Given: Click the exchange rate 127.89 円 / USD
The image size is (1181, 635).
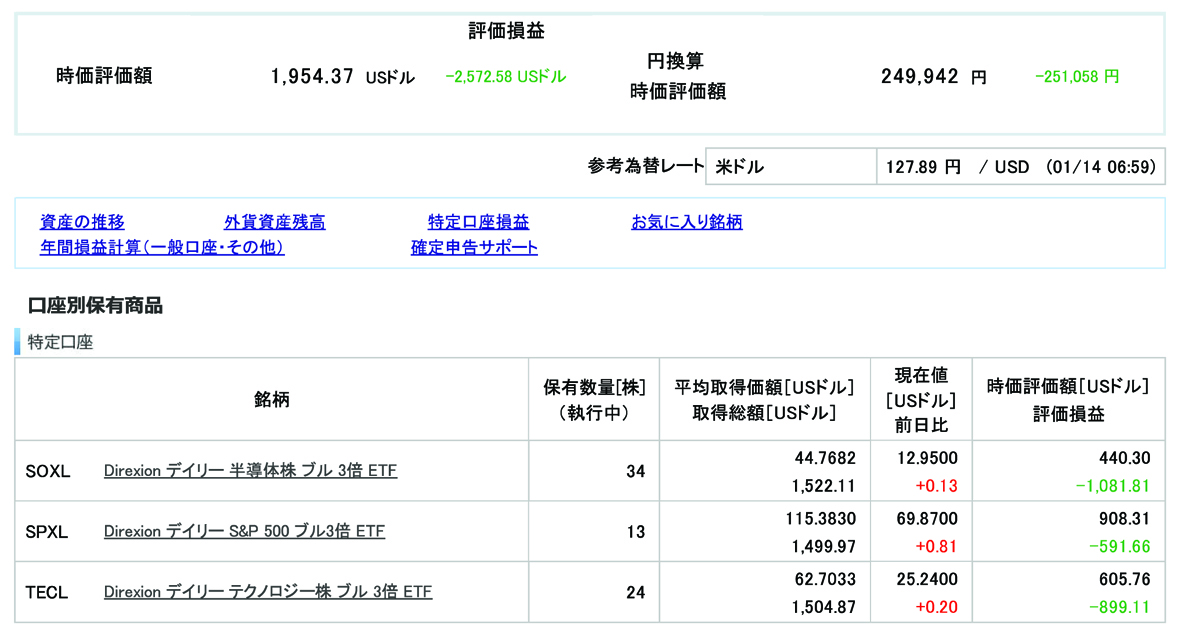Looking at the screenshot, I should 957,167.
